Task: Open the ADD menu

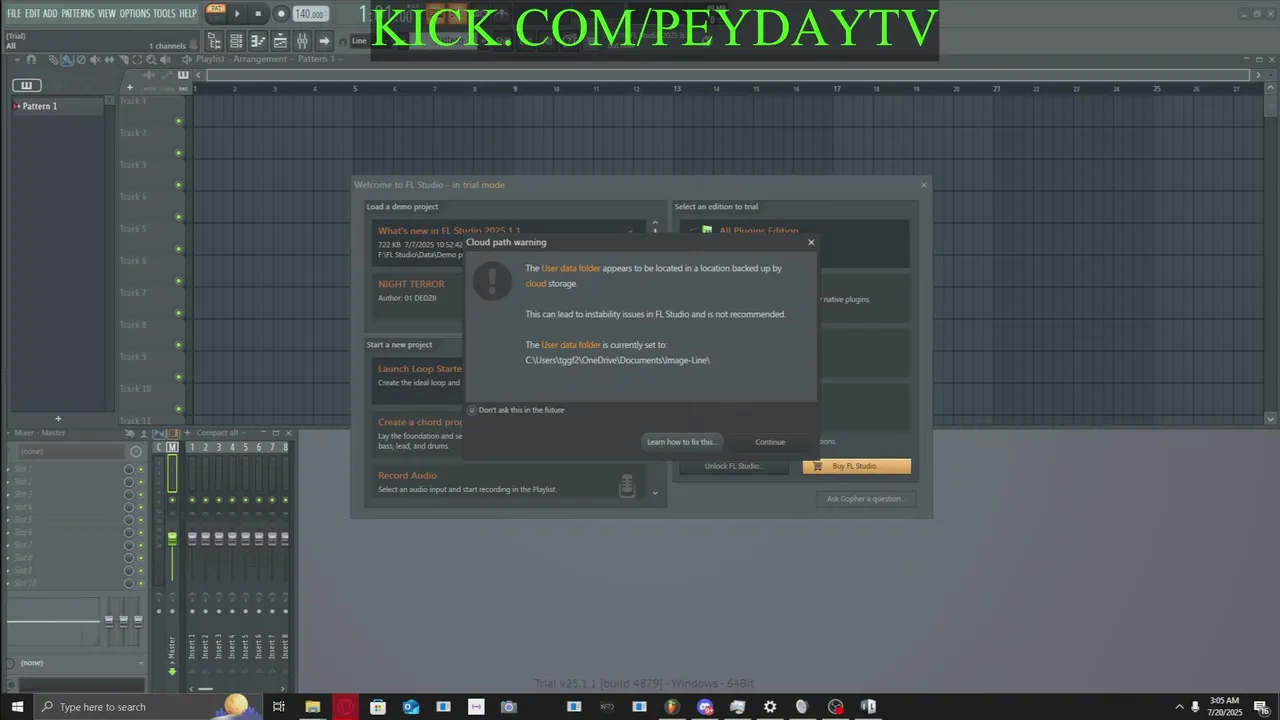Action: tap(50, 13)
